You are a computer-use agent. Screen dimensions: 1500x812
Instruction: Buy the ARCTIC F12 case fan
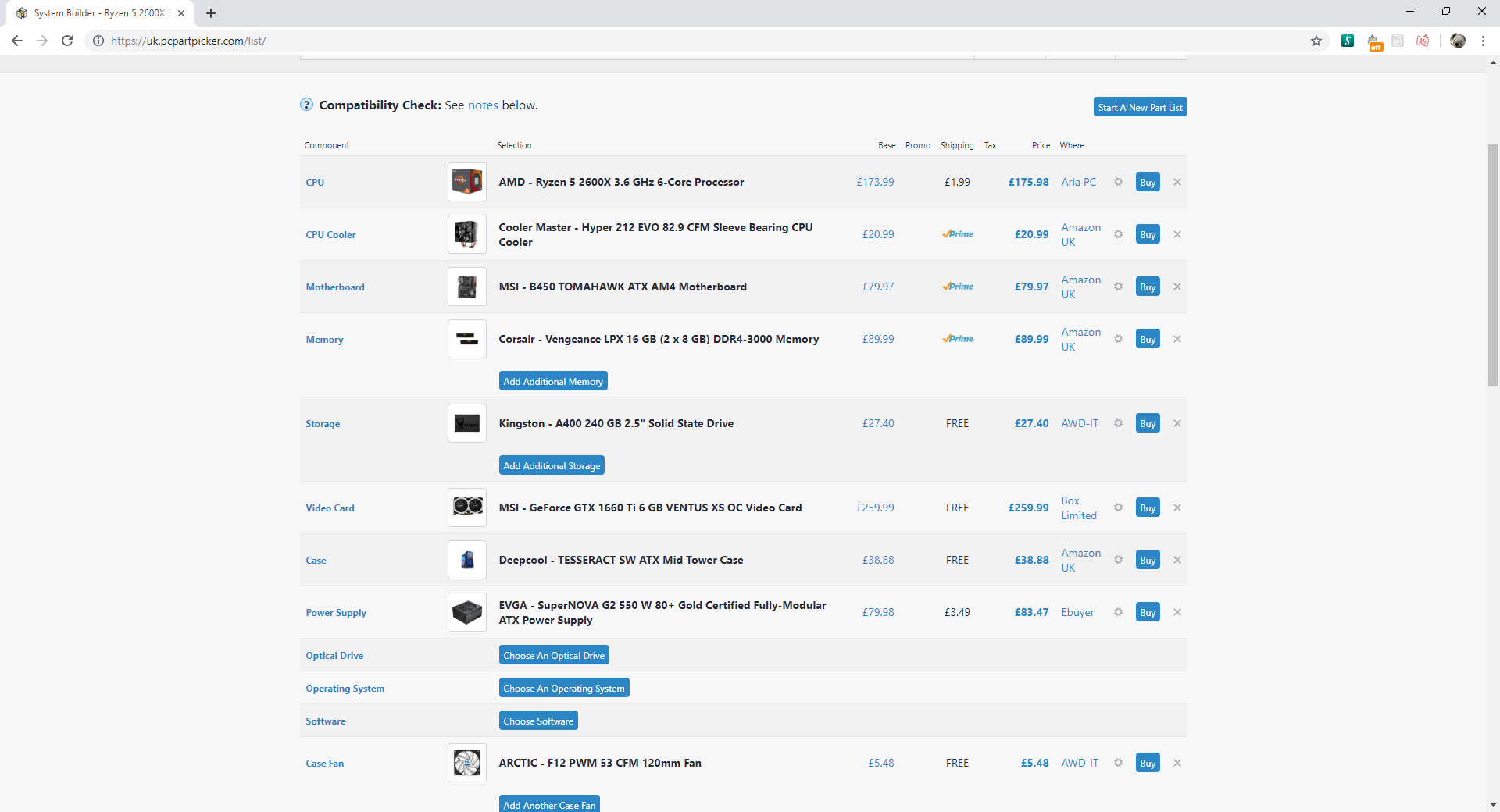(1148, 763)
